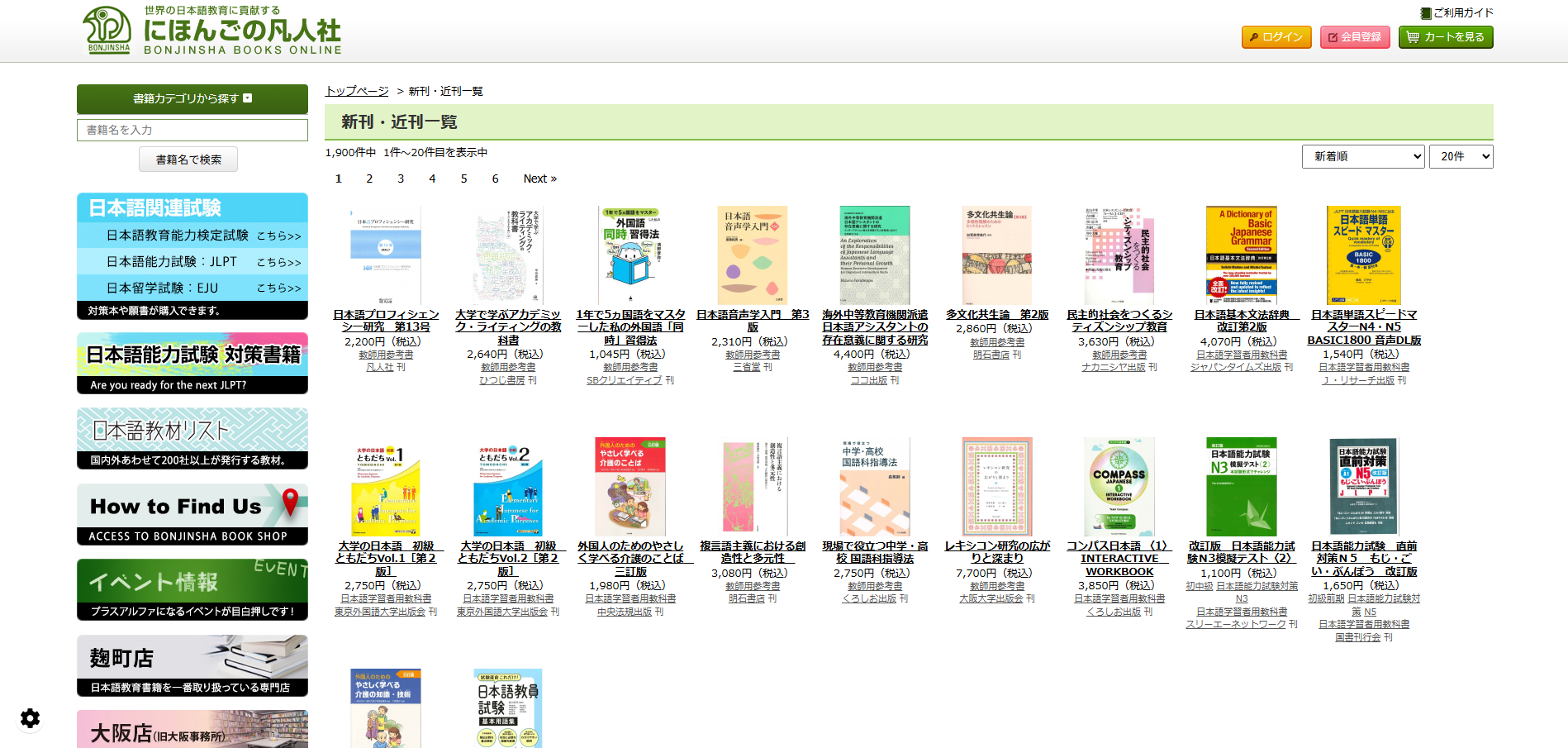Open the settings gear icon
This screenshot has height=748, width=1568.
point(30,718)
